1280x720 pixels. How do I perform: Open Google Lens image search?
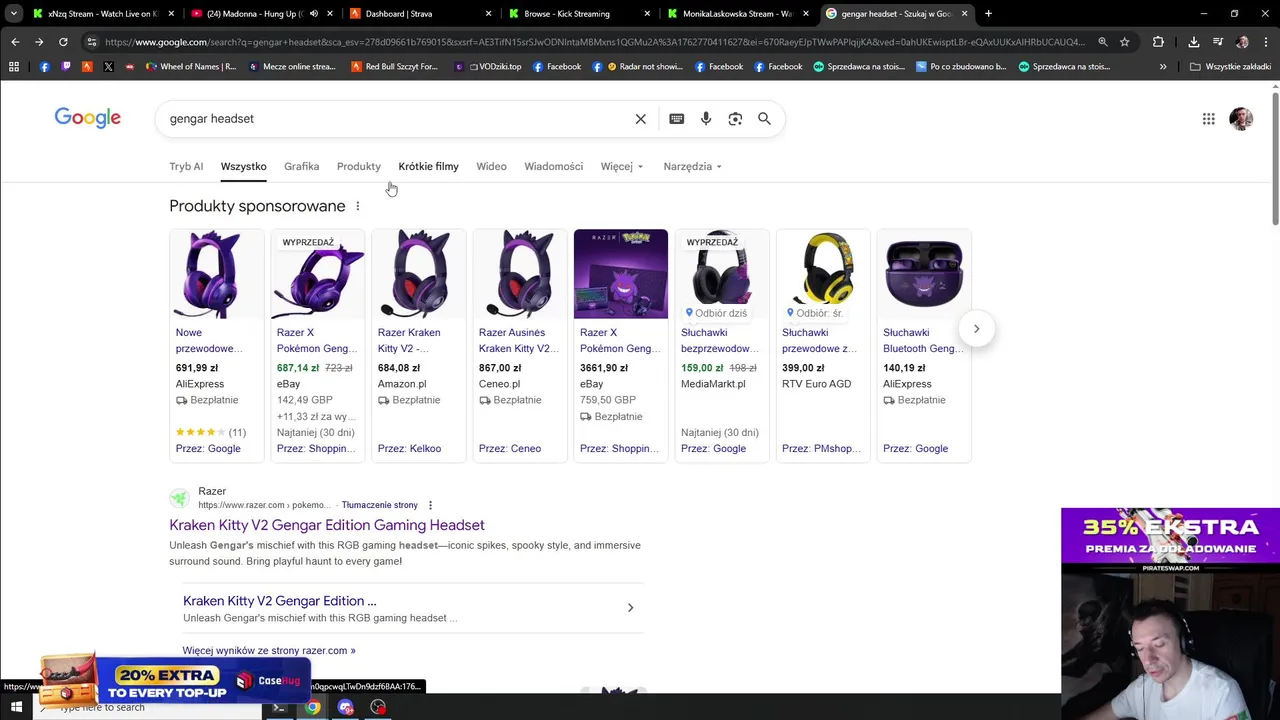[735, 119]
